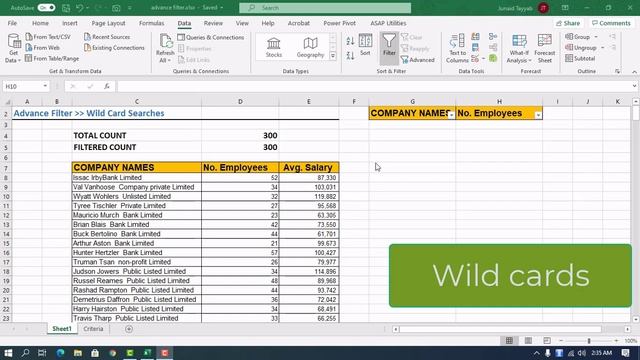The image size is (640, 360).
Task: Switch to the Review tab
Action: coord(213,23)
